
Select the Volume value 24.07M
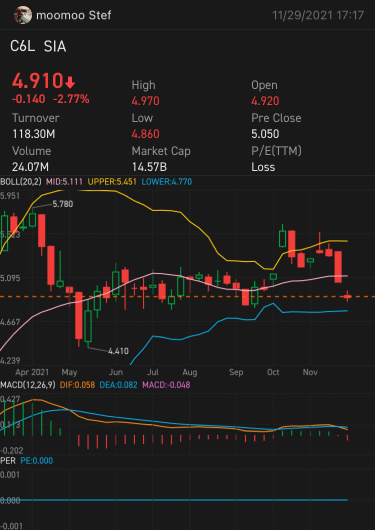coord(31,167)
